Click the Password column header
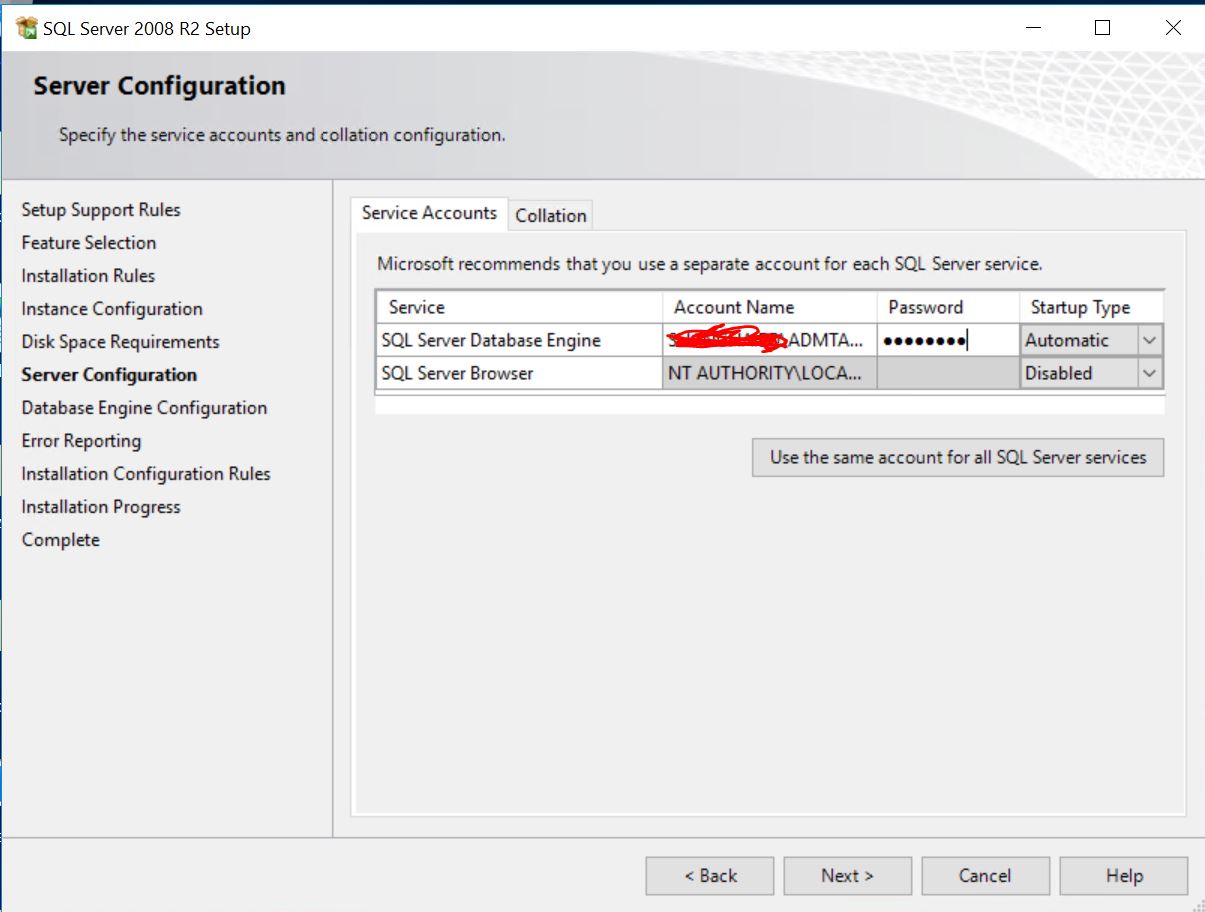This screenshot has width=1205, height=912. (948, 307)
